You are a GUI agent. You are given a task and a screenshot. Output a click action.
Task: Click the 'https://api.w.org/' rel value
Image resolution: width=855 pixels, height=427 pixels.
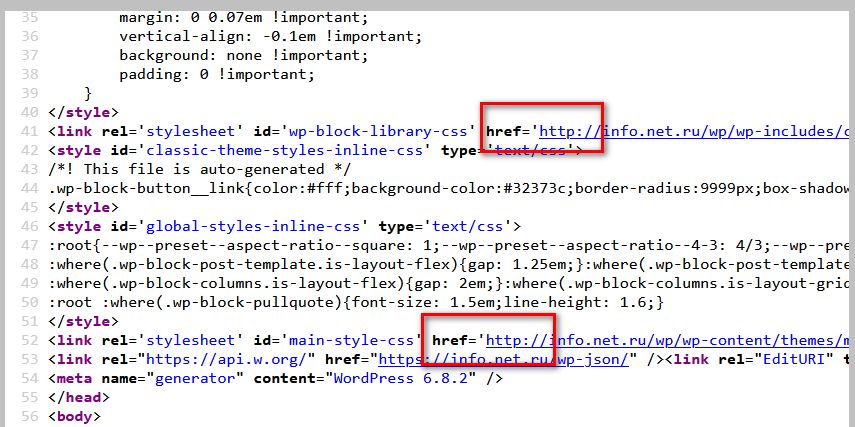[x=226, y=359]
